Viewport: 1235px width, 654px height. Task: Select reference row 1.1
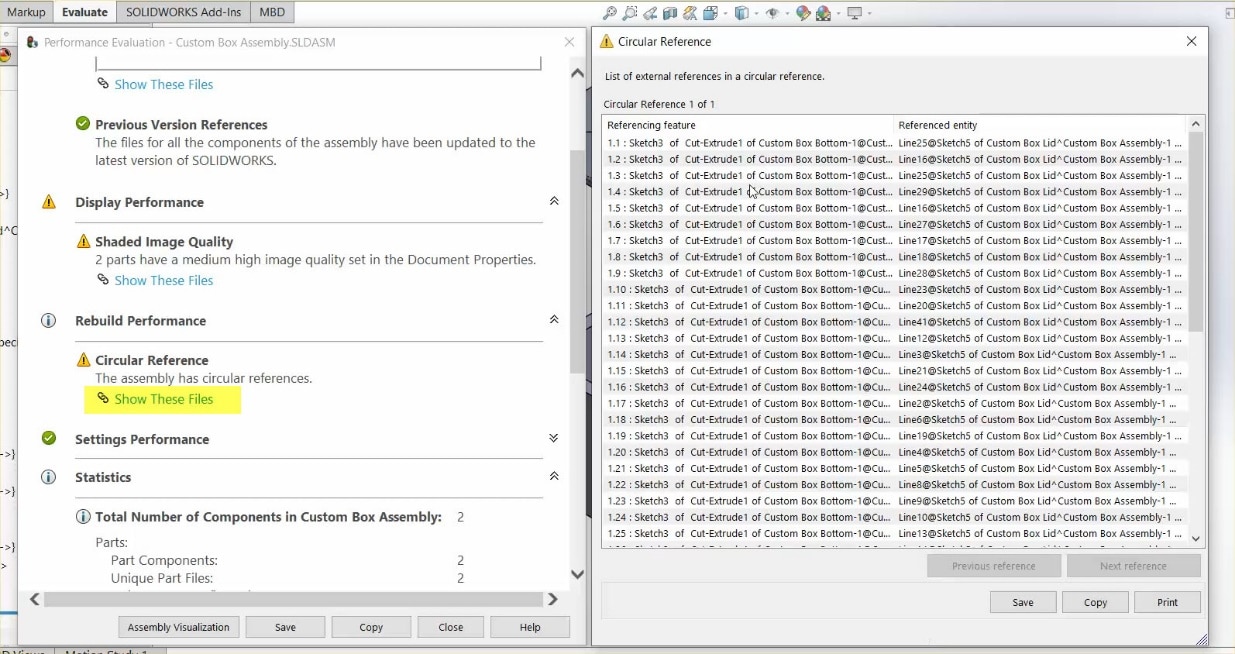[894, 143]
